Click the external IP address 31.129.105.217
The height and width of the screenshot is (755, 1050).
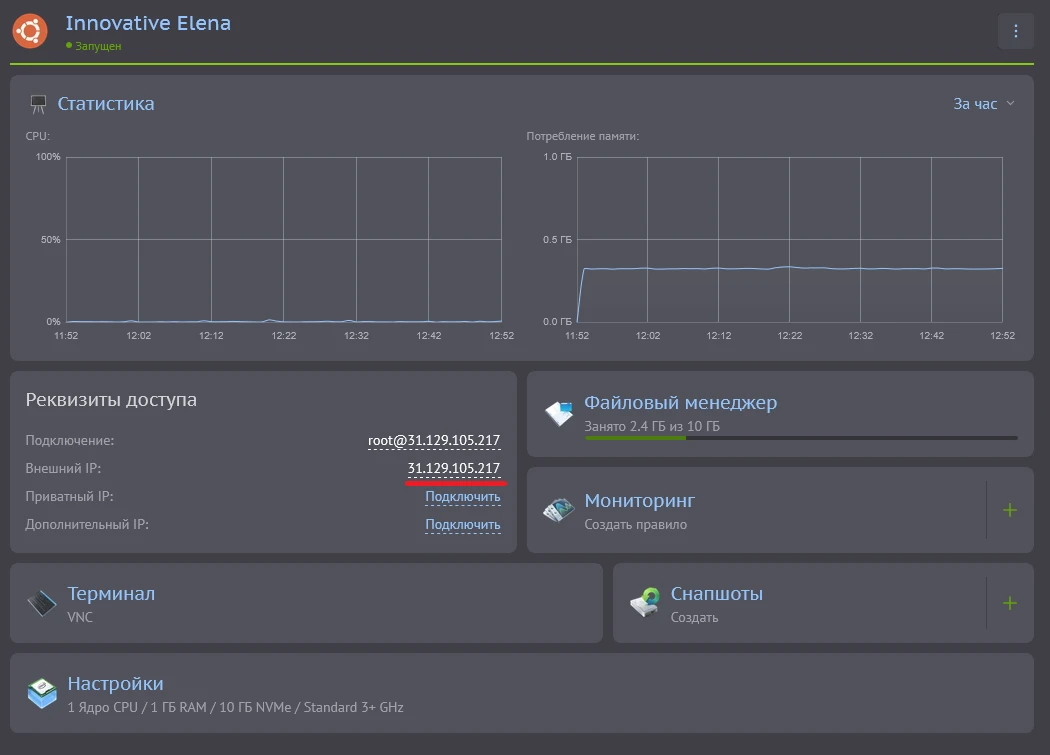click(453, 469)
